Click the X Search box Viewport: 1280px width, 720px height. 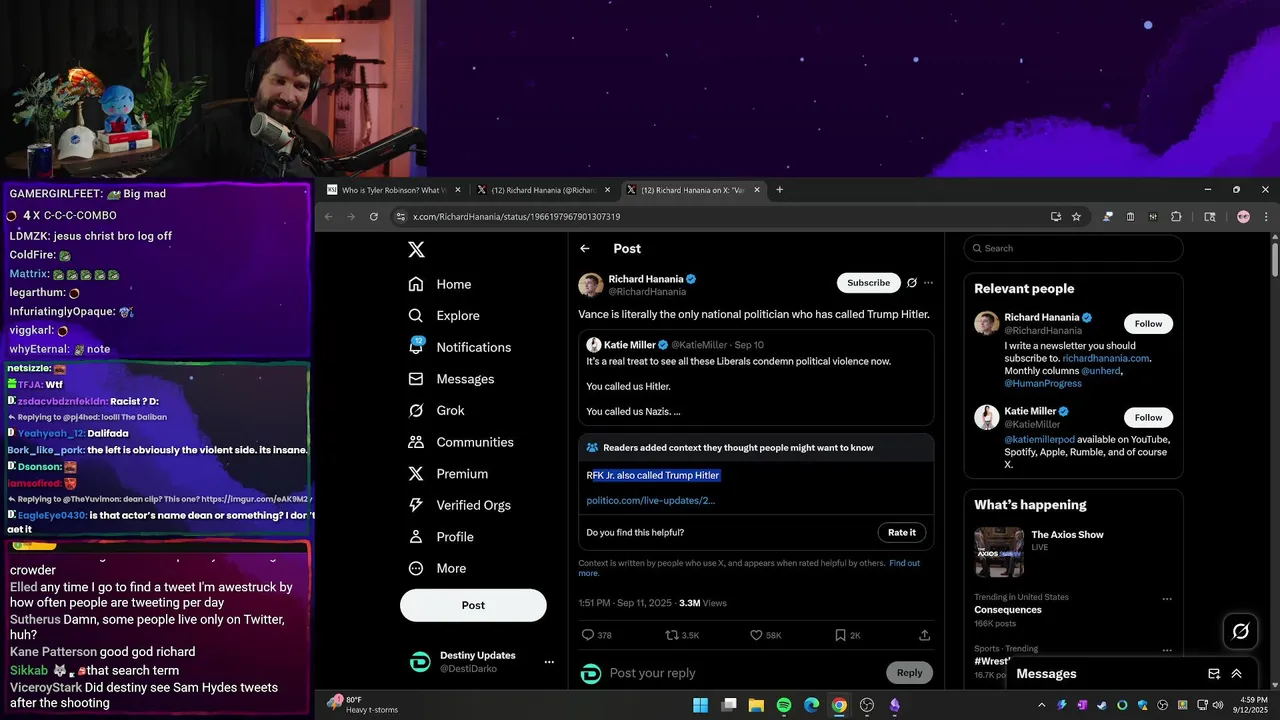coord(1073,248)
